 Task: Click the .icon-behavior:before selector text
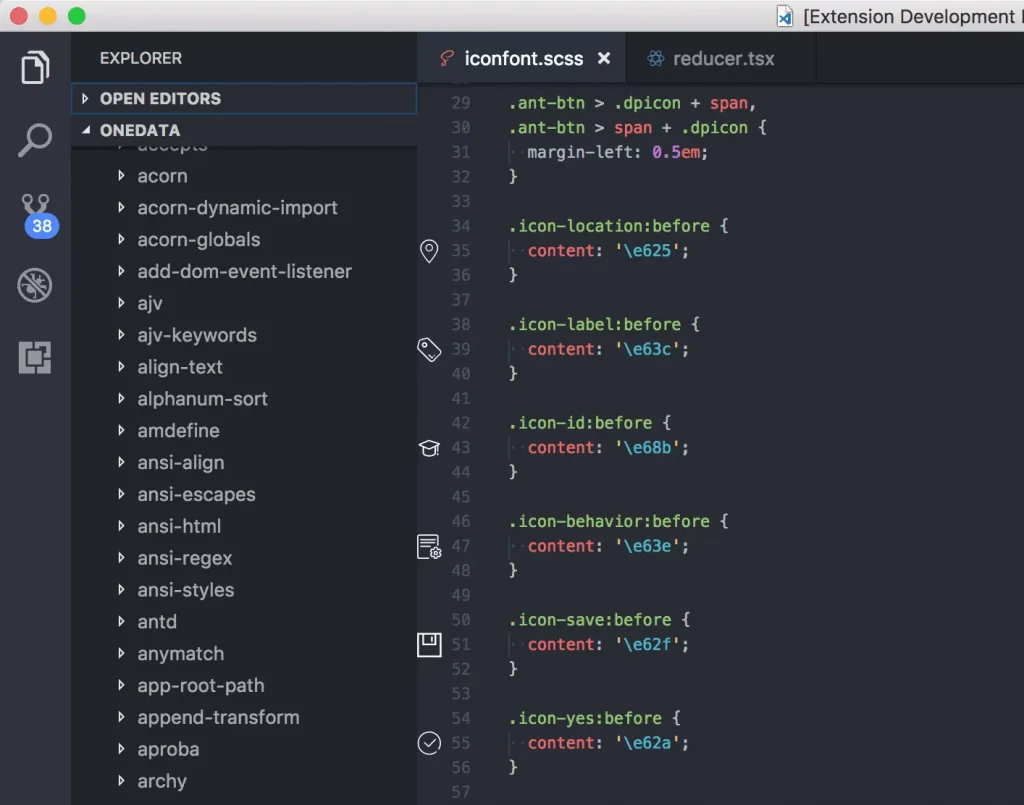point(609,522)
